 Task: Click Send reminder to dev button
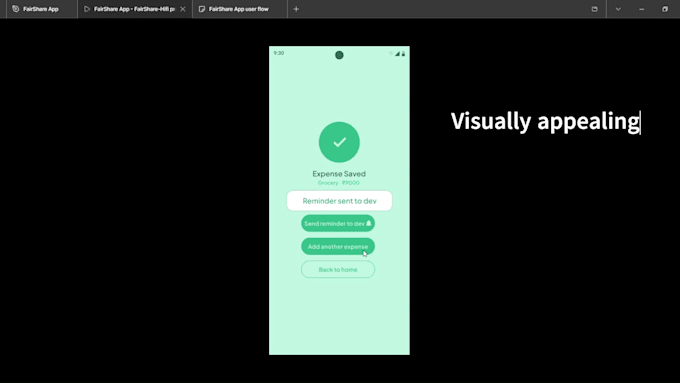point(338,223)
